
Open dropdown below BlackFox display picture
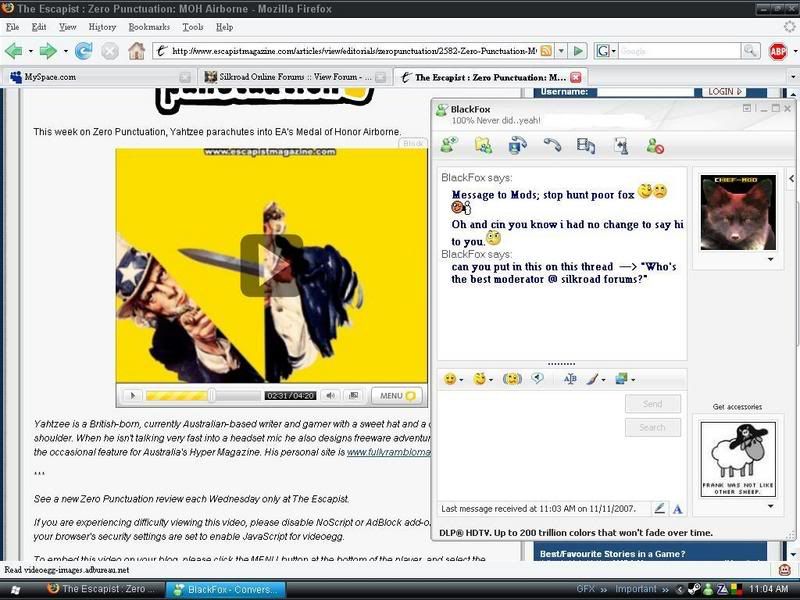(x=770, y=259)
